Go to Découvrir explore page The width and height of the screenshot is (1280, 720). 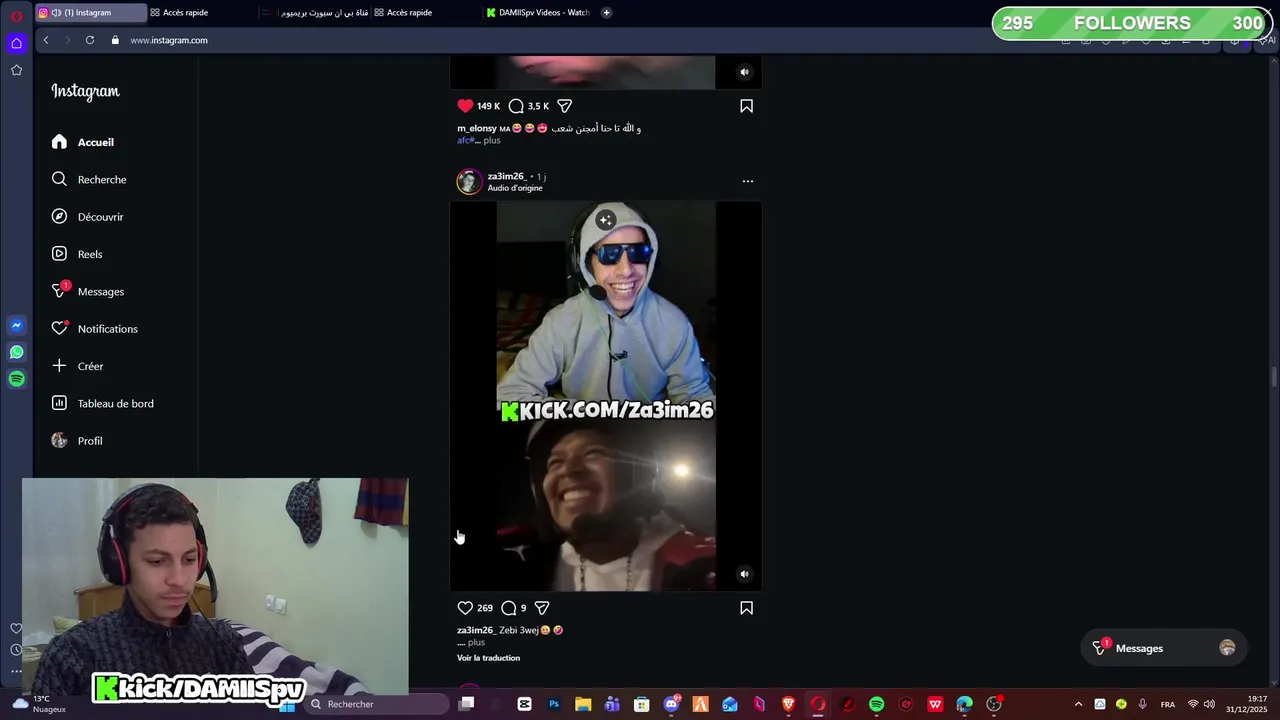87,217
